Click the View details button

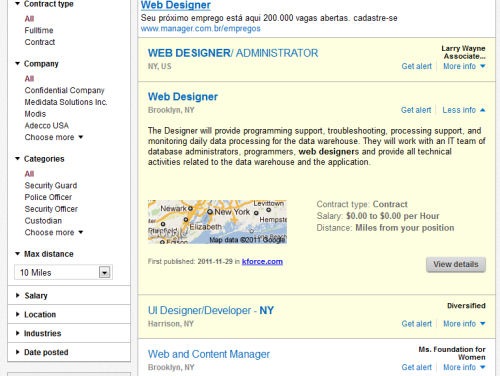coord(456,264)
